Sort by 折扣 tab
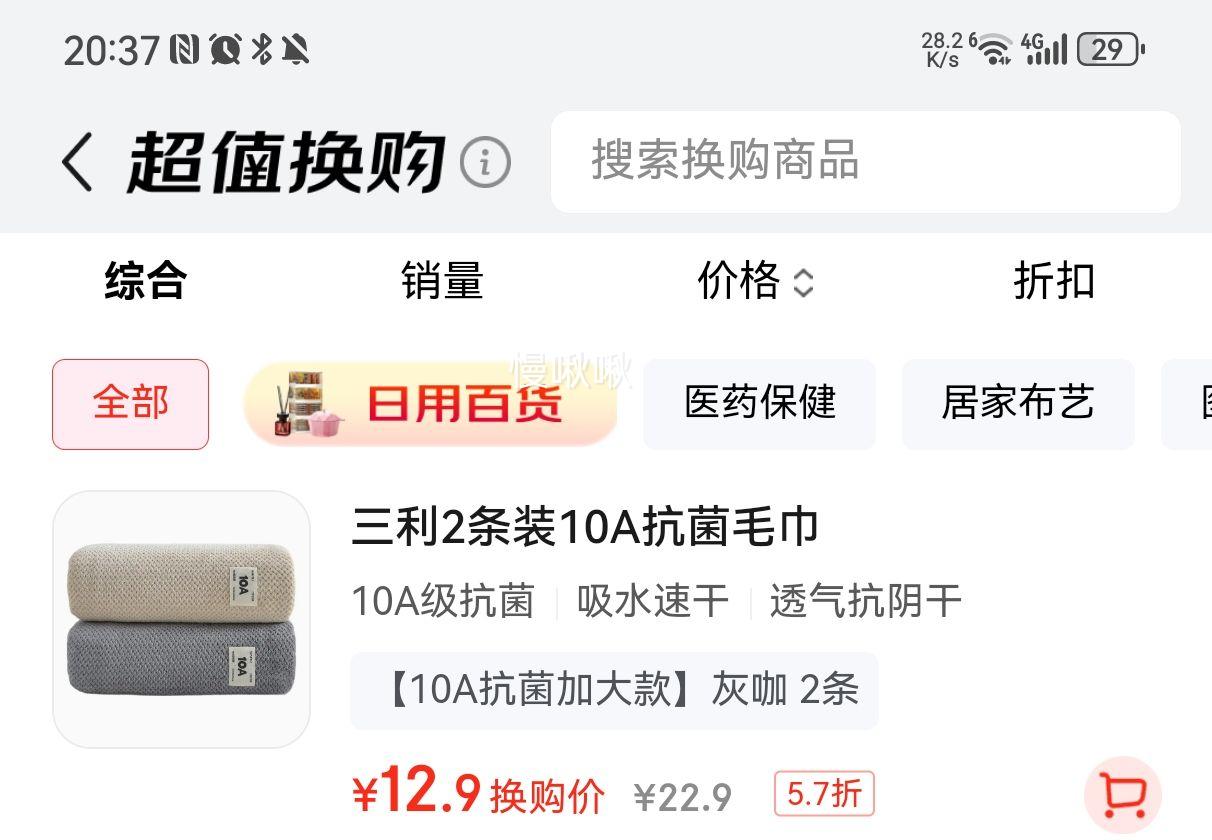Image resolution: width=1212 pixels, height=840 pixels. pos(1054,281)
